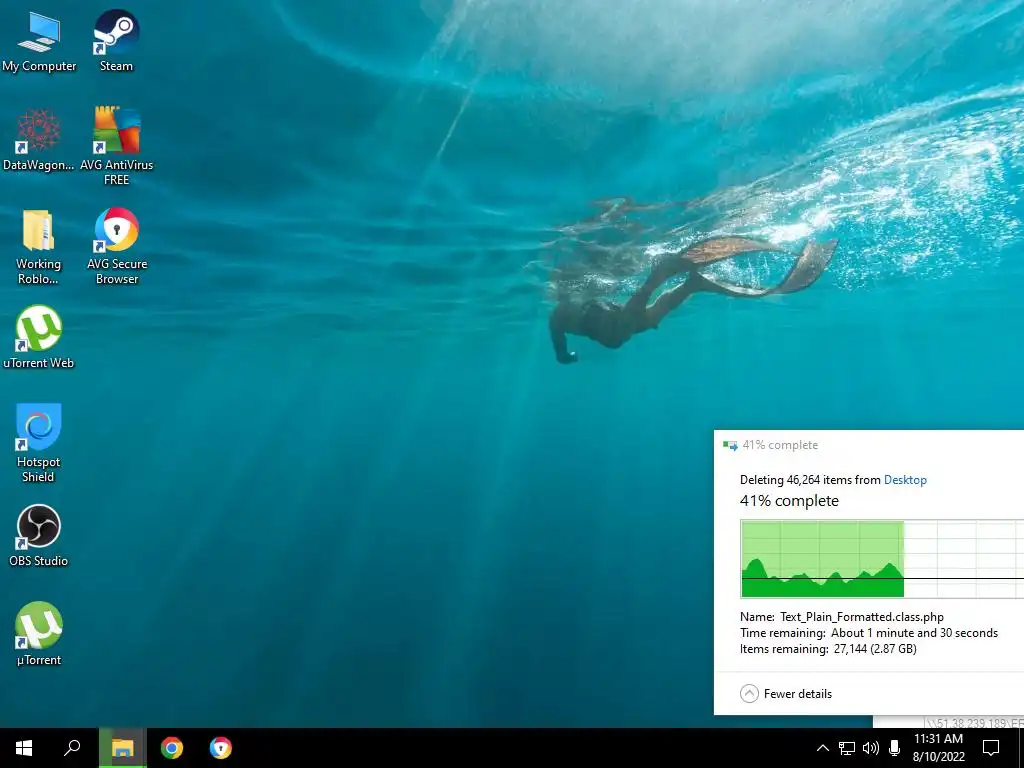Show hidden system tray icons

coord(823,748)
